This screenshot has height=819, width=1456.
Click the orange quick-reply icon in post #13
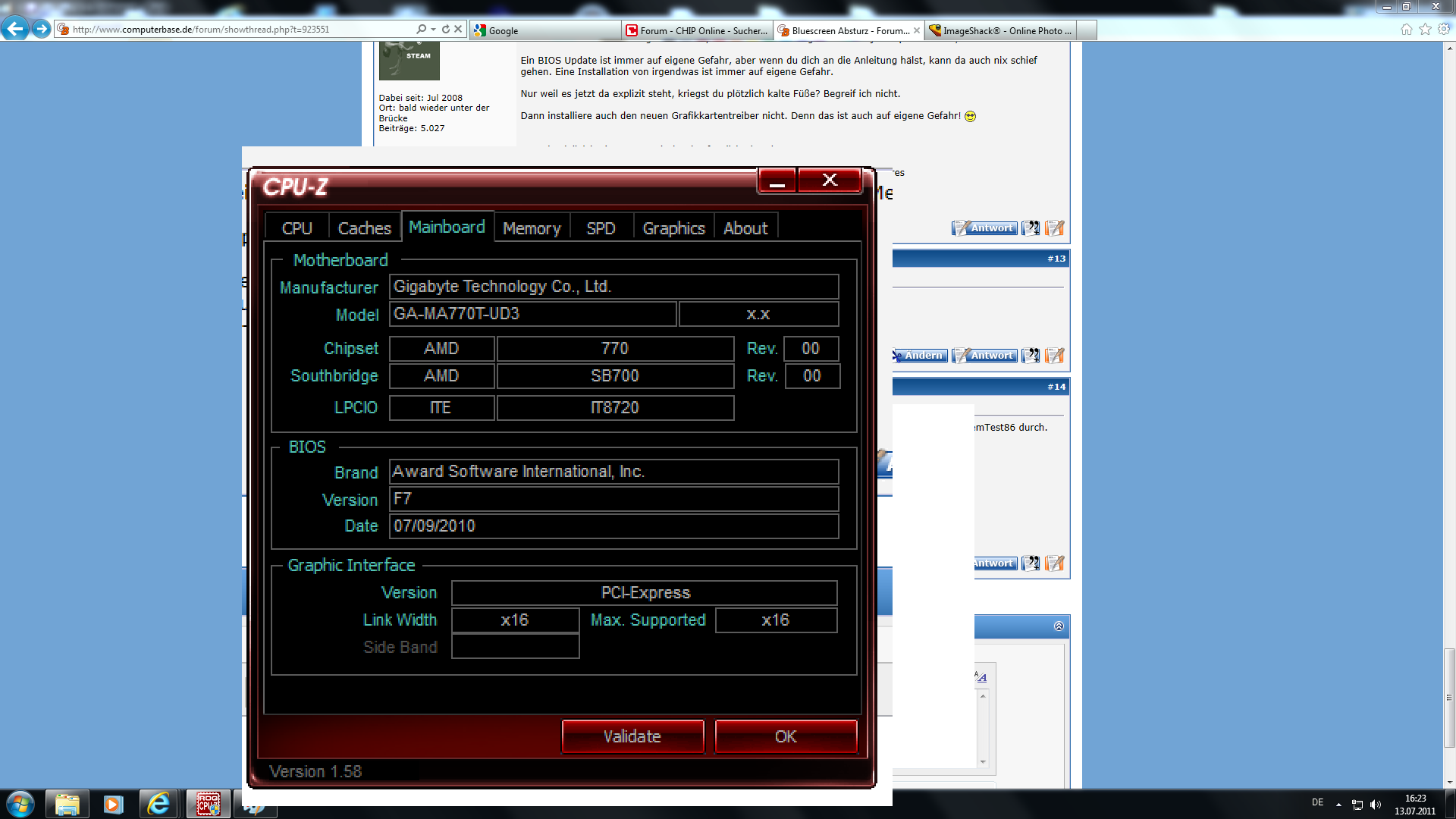coord(1054,356)
